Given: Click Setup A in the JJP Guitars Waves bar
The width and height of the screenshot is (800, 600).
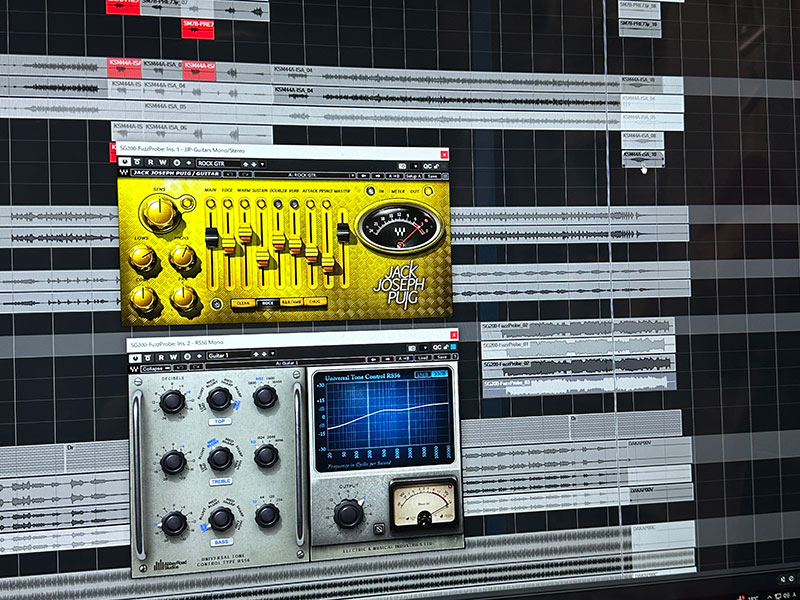Looking at the screenshot, I should coord(413,176).
